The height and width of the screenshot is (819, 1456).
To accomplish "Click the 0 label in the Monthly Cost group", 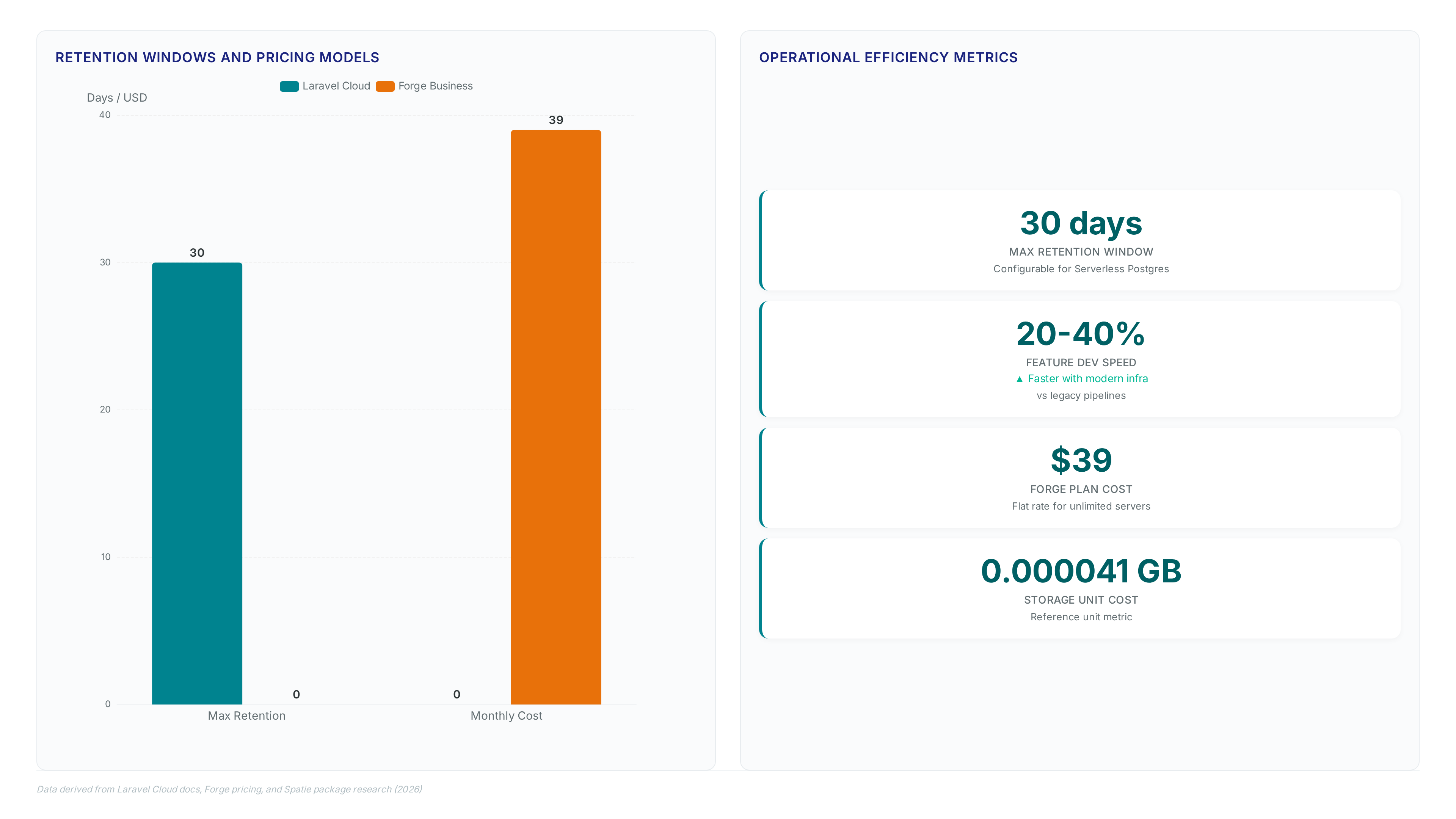I will point(457,695).
